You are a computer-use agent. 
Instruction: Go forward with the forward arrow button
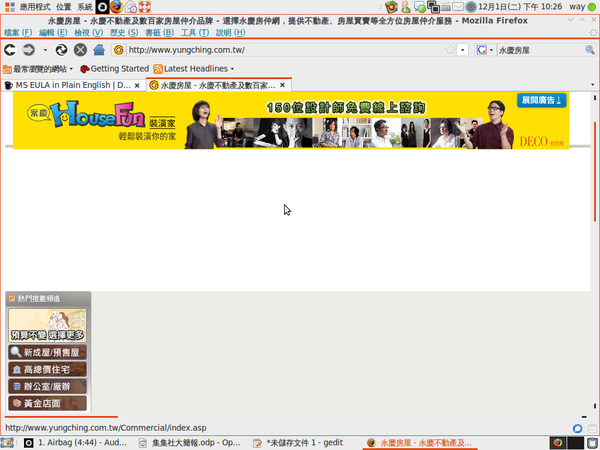[29, 50]
